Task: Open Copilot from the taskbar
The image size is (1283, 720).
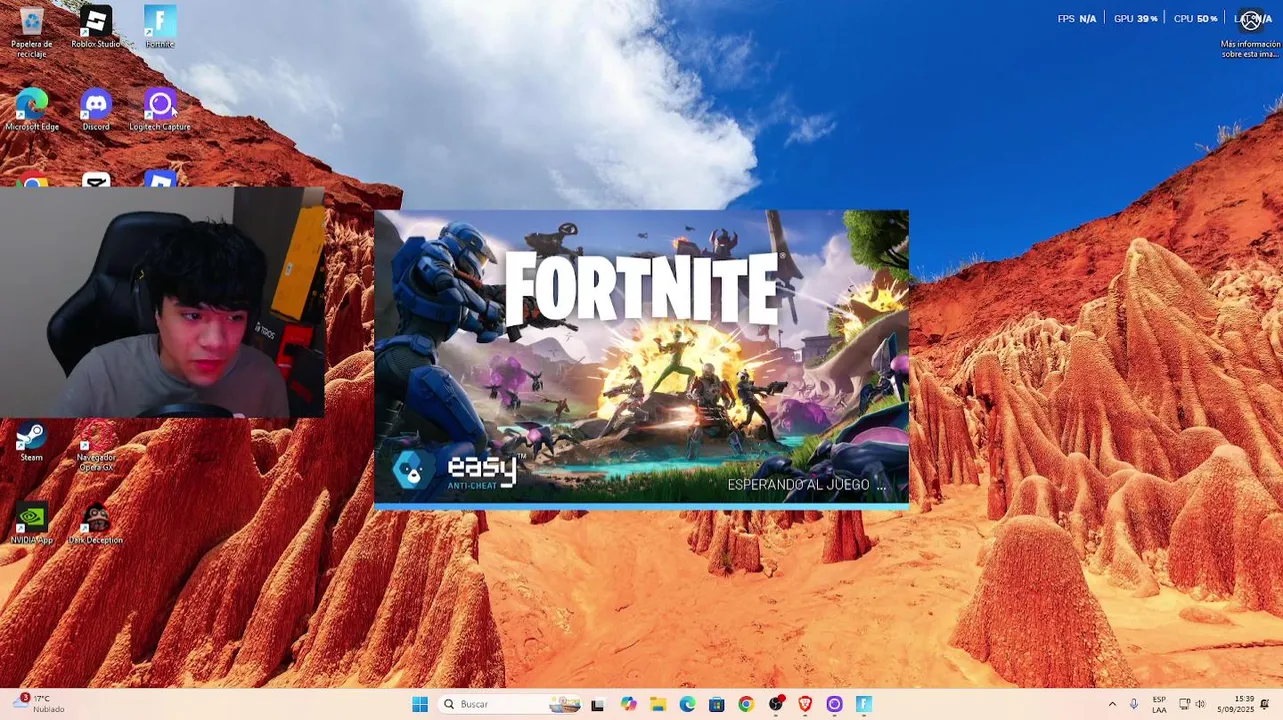Action: [628, 704]
